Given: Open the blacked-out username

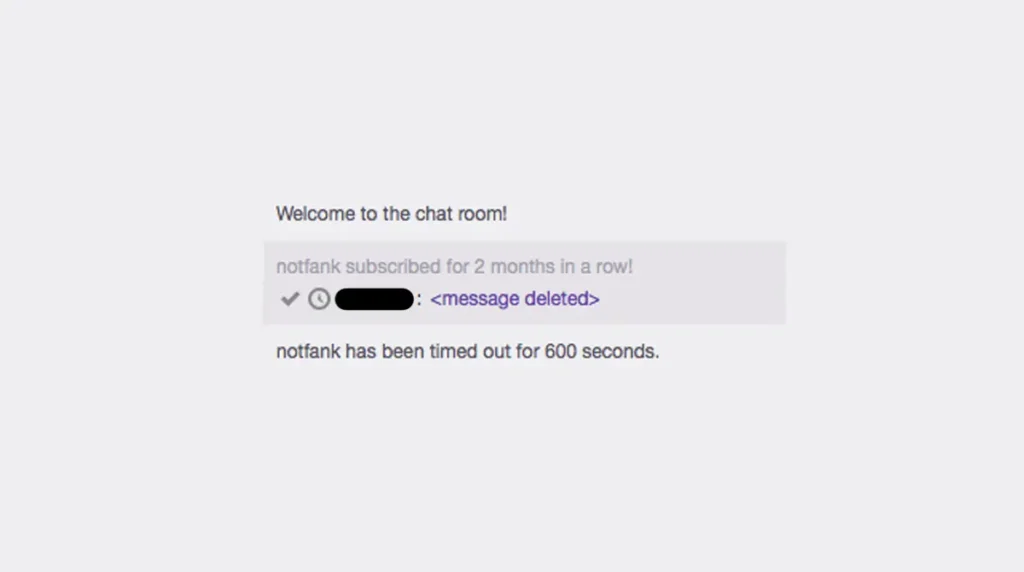Looking at the screenshot, I should point(374,299).
